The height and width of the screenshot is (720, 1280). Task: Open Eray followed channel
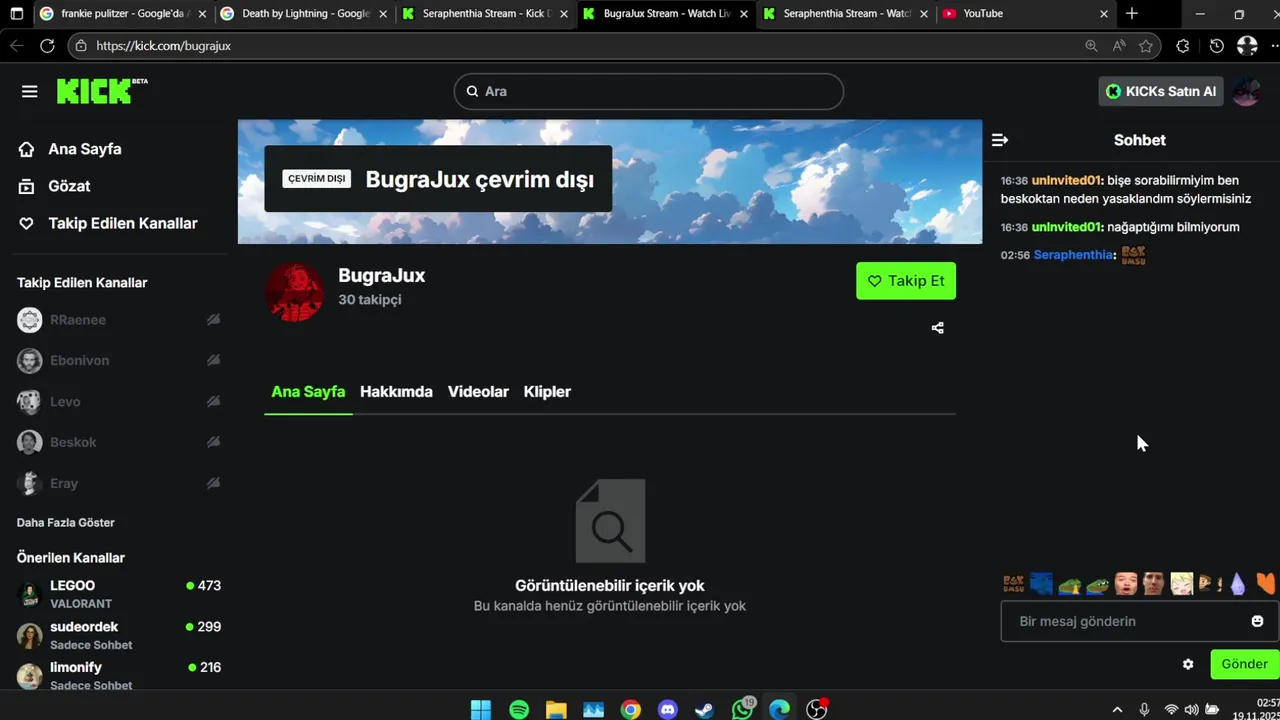pyautogui.click(x=119, y=483)
